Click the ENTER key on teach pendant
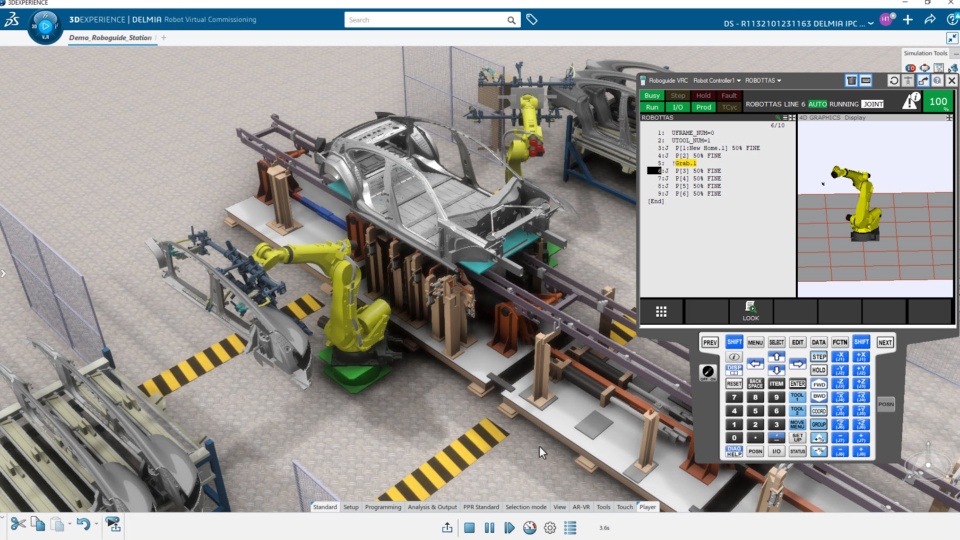Image resolution: width=960 pixels, height=540 pixels. [798, 383]
